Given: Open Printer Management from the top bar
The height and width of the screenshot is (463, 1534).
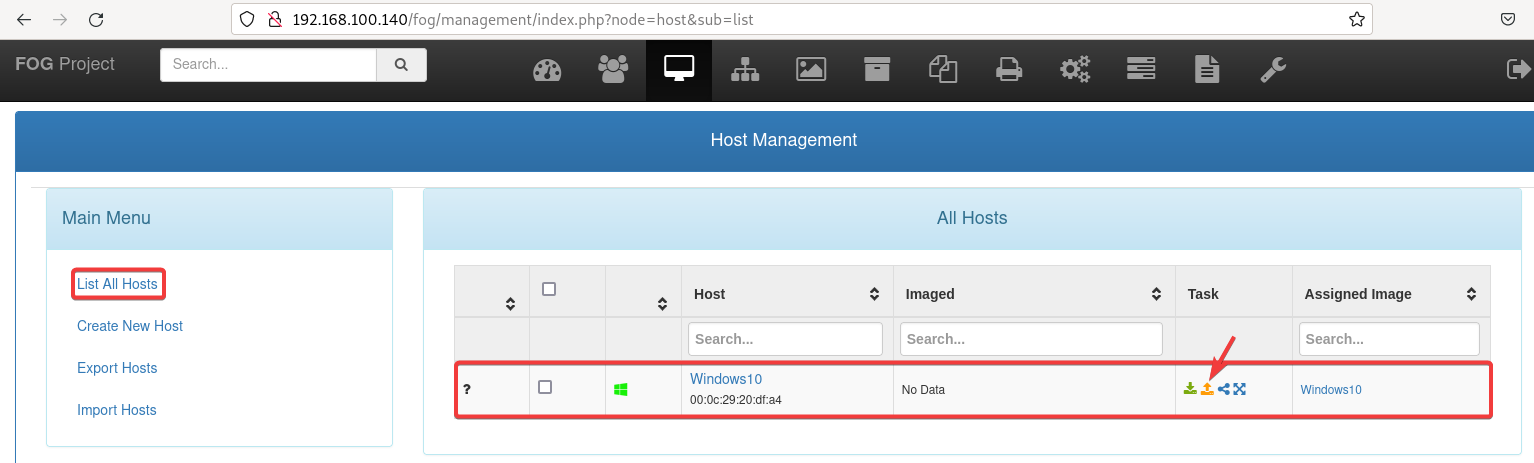Looking at the screenshot, I should click(1008, 69).
